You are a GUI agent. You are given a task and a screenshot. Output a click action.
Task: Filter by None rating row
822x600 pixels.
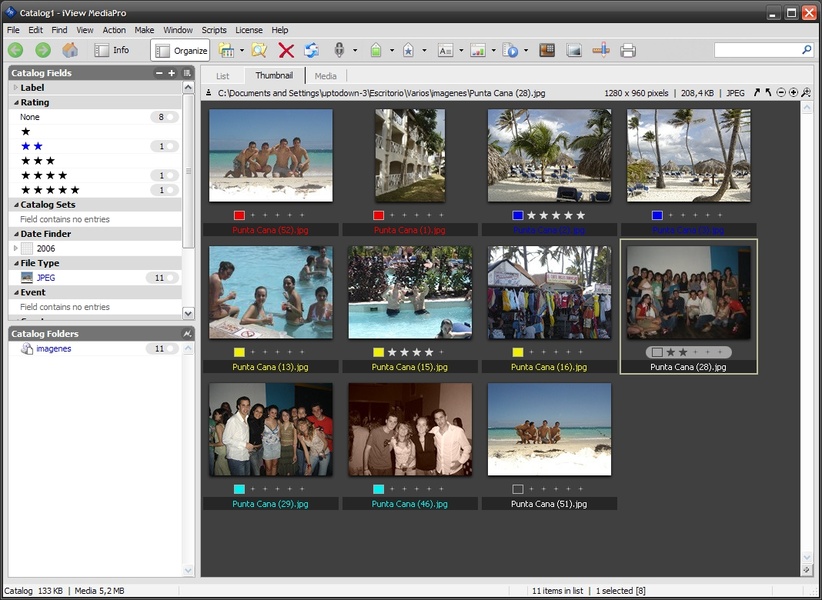[x=95, y=117]
